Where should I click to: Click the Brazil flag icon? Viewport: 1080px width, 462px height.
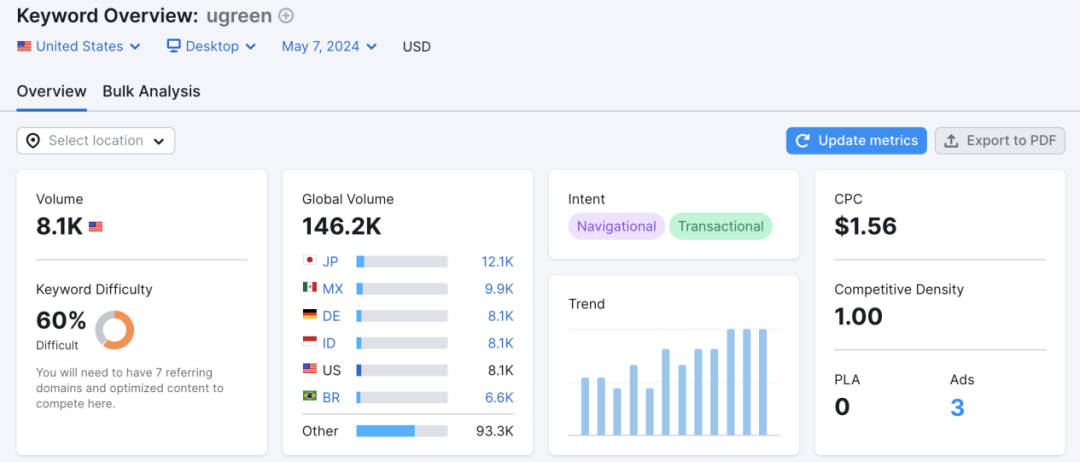click(309, 396)
